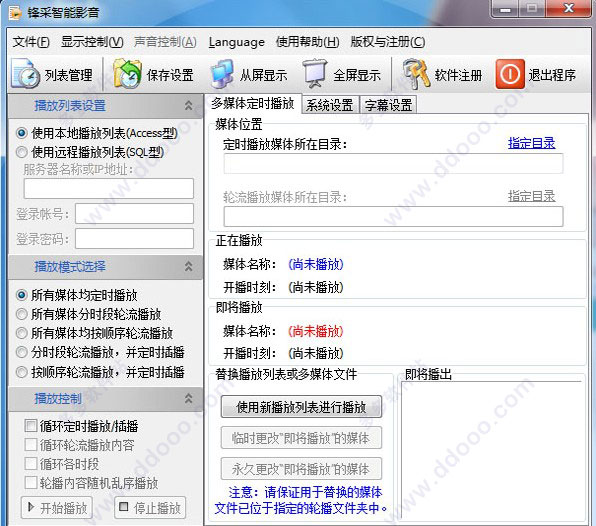The image size is (596, 526).
Task: Minimize the 锋采智能影音 window
Action: point(505,9)
